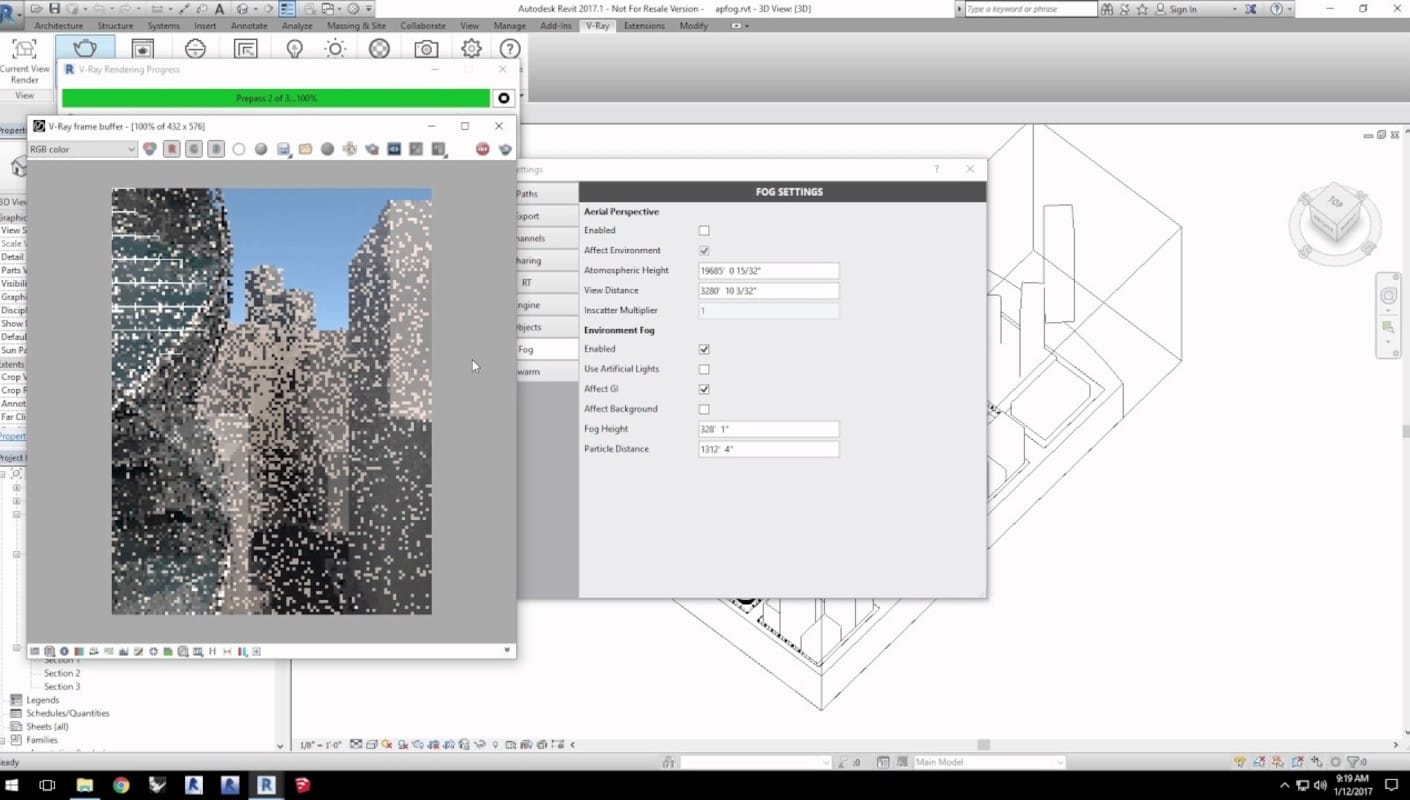Abort render using progress bar stop button
Image resolution: width=1410 pixels, height=800 pixels.
click(x=504, y=98)
